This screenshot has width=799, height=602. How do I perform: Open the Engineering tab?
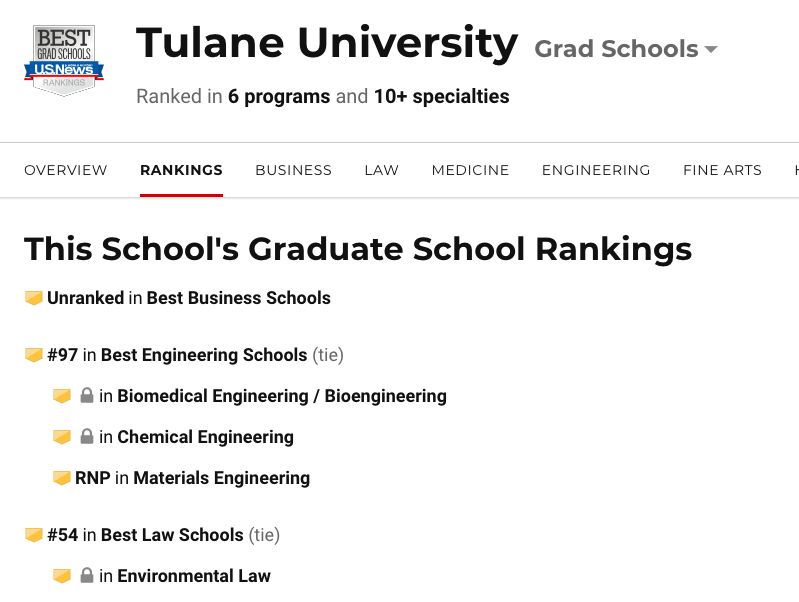(x=596, y=170)
